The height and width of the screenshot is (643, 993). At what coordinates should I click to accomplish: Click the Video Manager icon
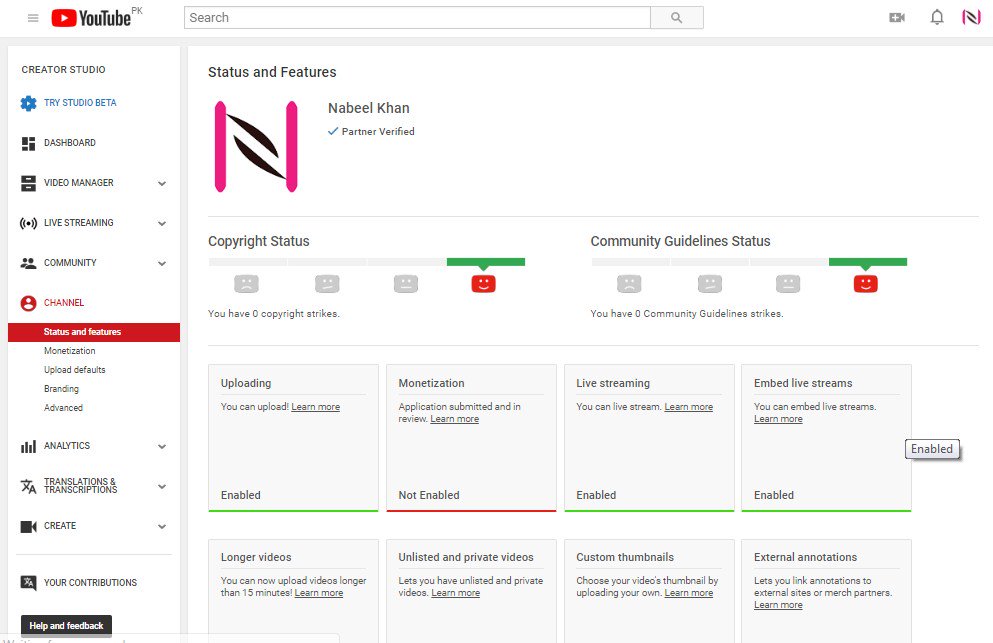click(28, 183)
